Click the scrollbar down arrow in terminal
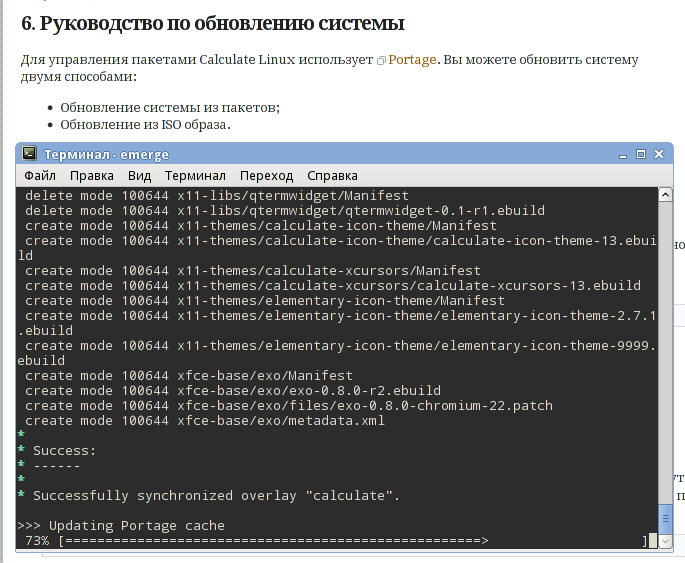The image size is (685, 563). 665,542
